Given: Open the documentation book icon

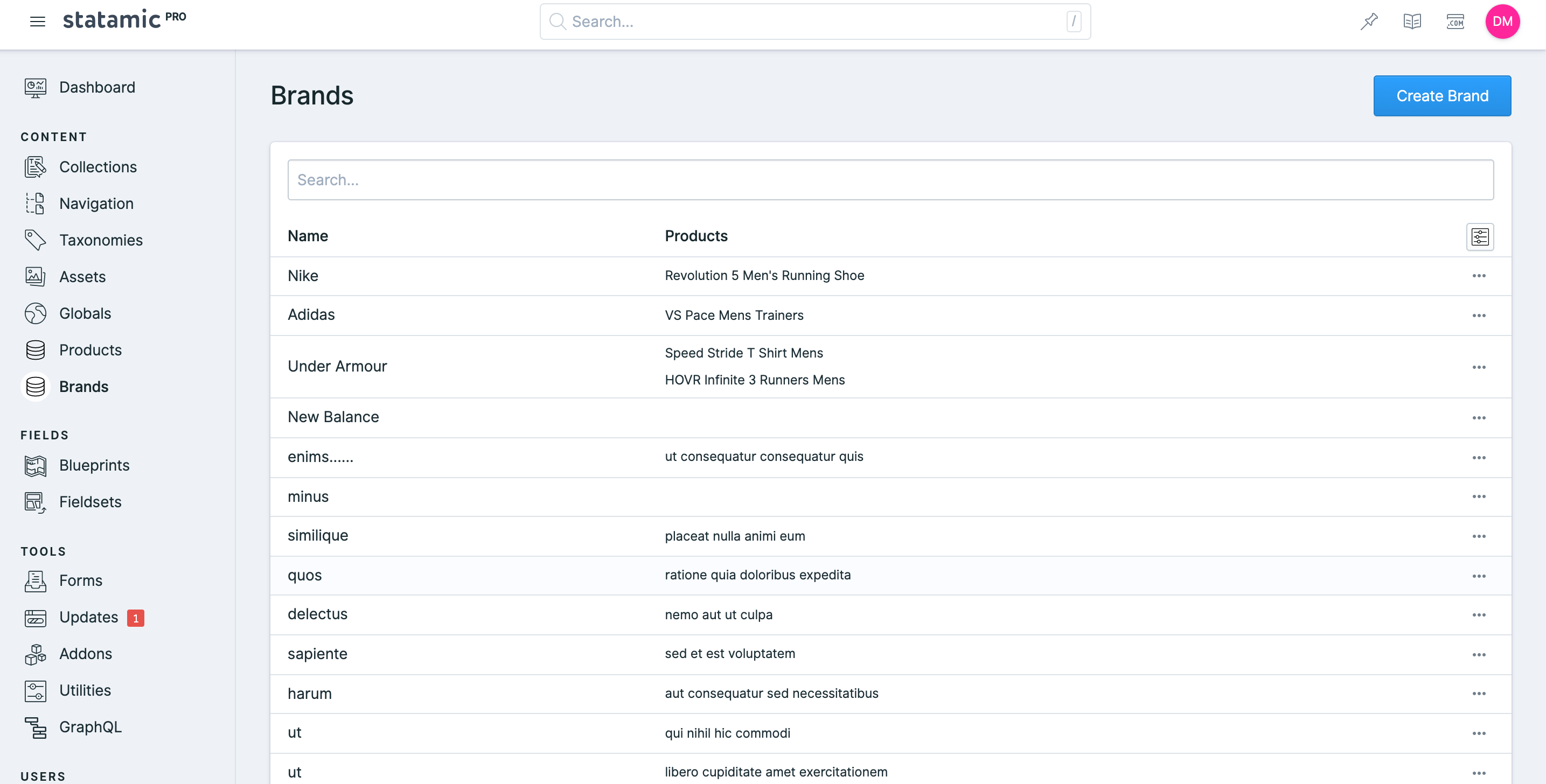Looking at the screenshot, I should pyautogui.click(x=1412, y=22).
